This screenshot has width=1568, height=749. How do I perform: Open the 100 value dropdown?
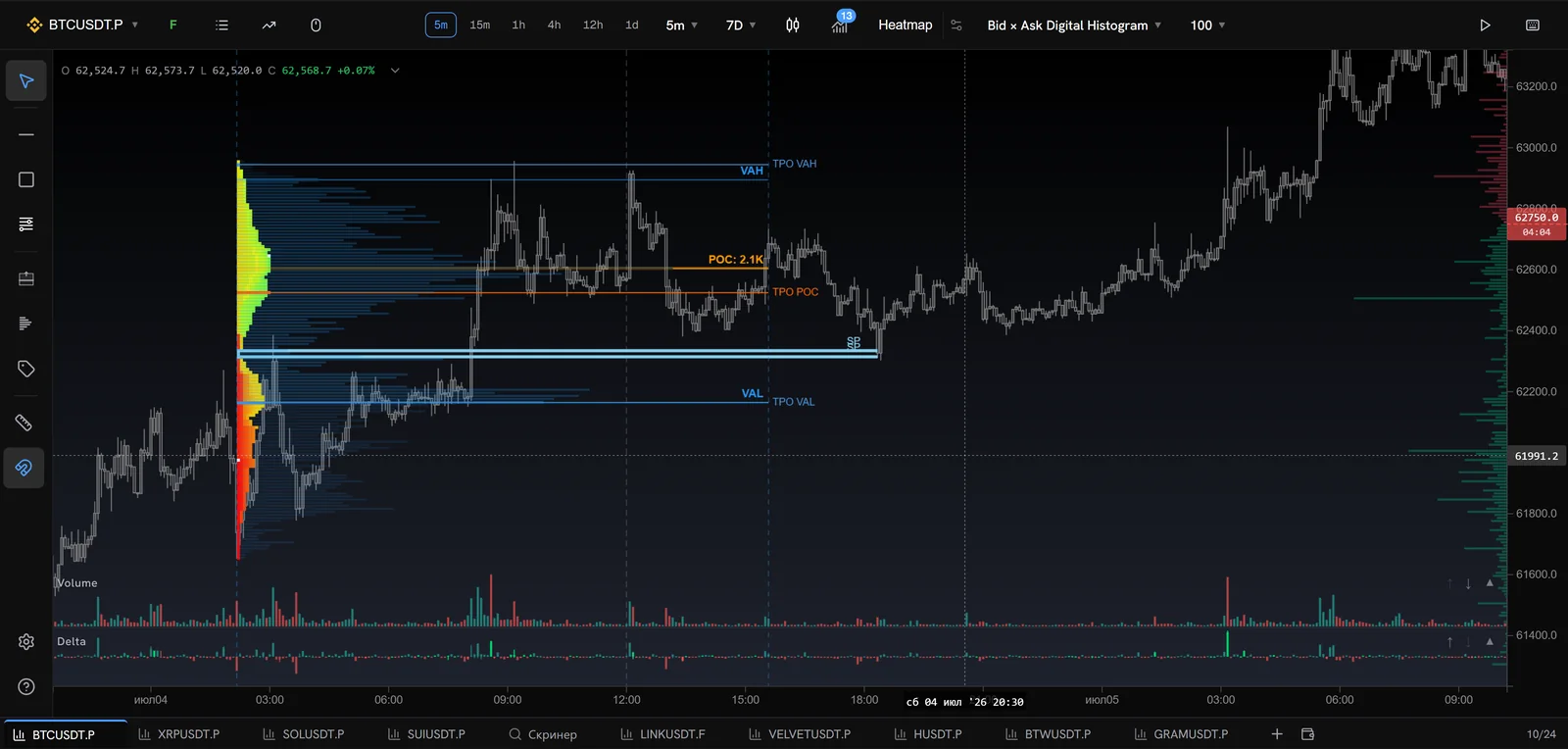(x=1207, y=25)
